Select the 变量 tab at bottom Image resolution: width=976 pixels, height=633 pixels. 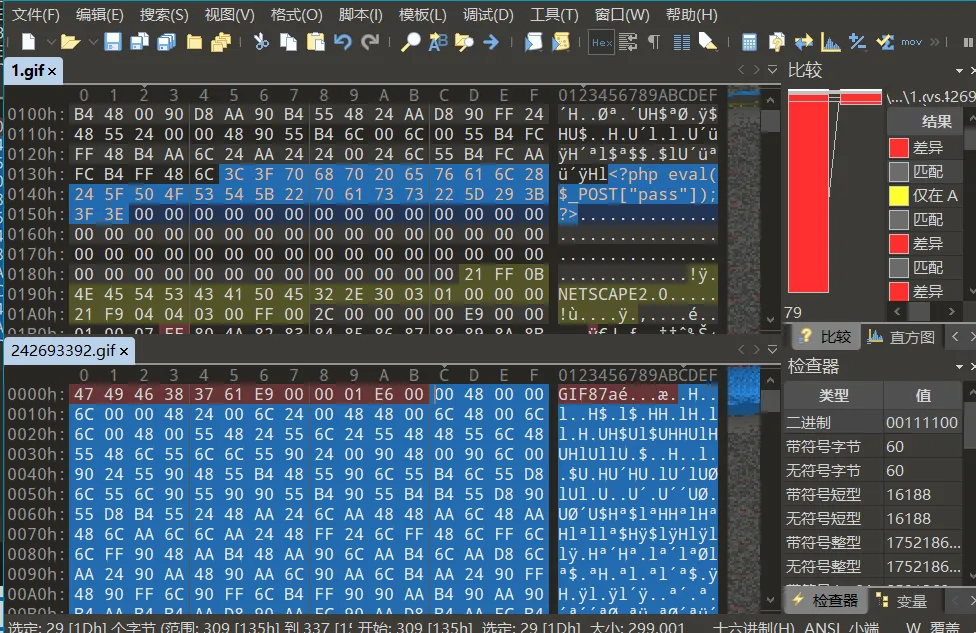point(900,601)
